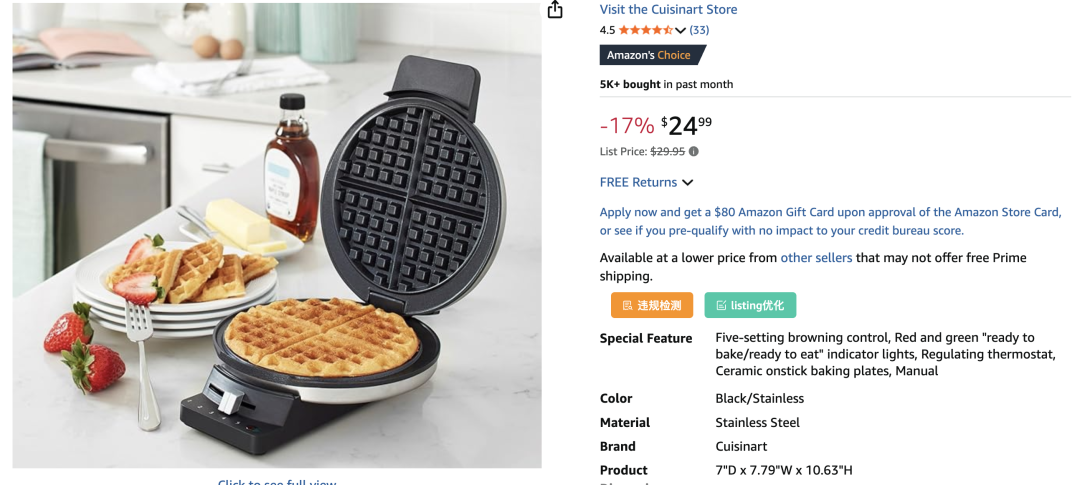Apply for the $80 Amazon Gift Card offer
This screenshot has width=1080, height=485.
pos(830,221)
